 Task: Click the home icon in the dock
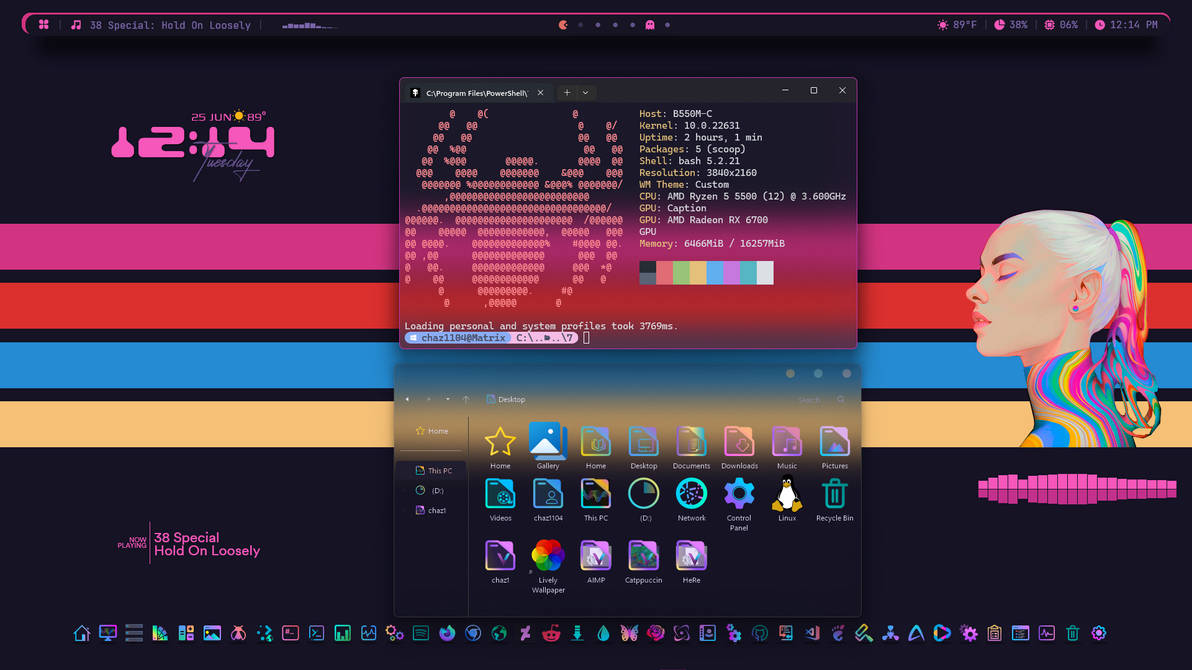point(82,633)
